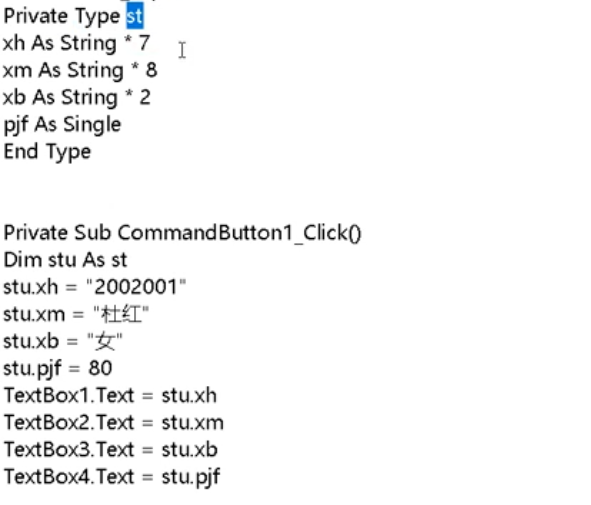Click 'stu.xh' on the TextBox1 line
The image size is (591, 505).
tap(189, 395)
